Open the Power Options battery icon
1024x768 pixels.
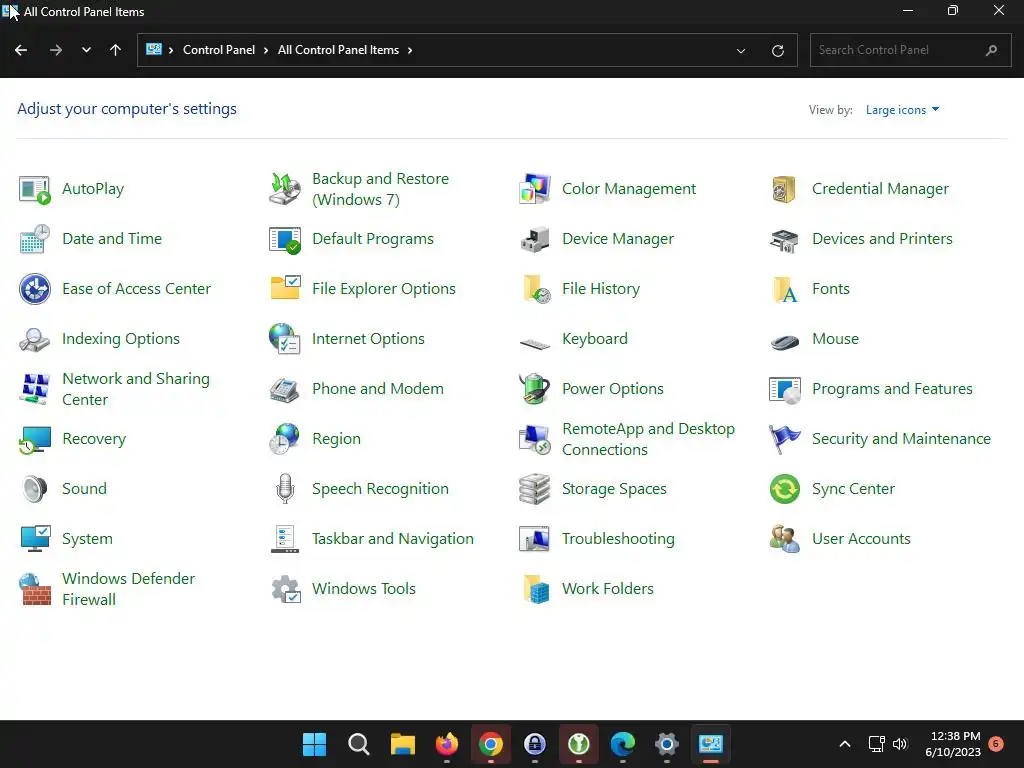[535, 389]
